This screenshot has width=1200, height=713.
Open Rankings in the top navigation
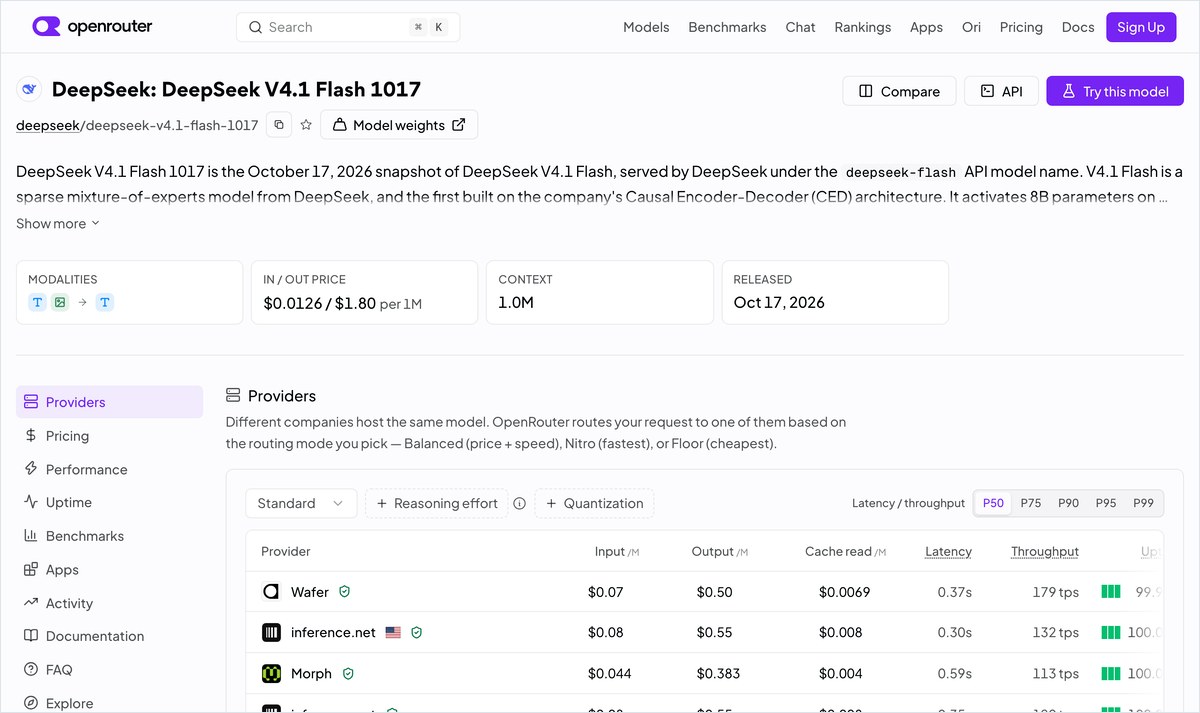pyautogui.click(x=863, y=27)
